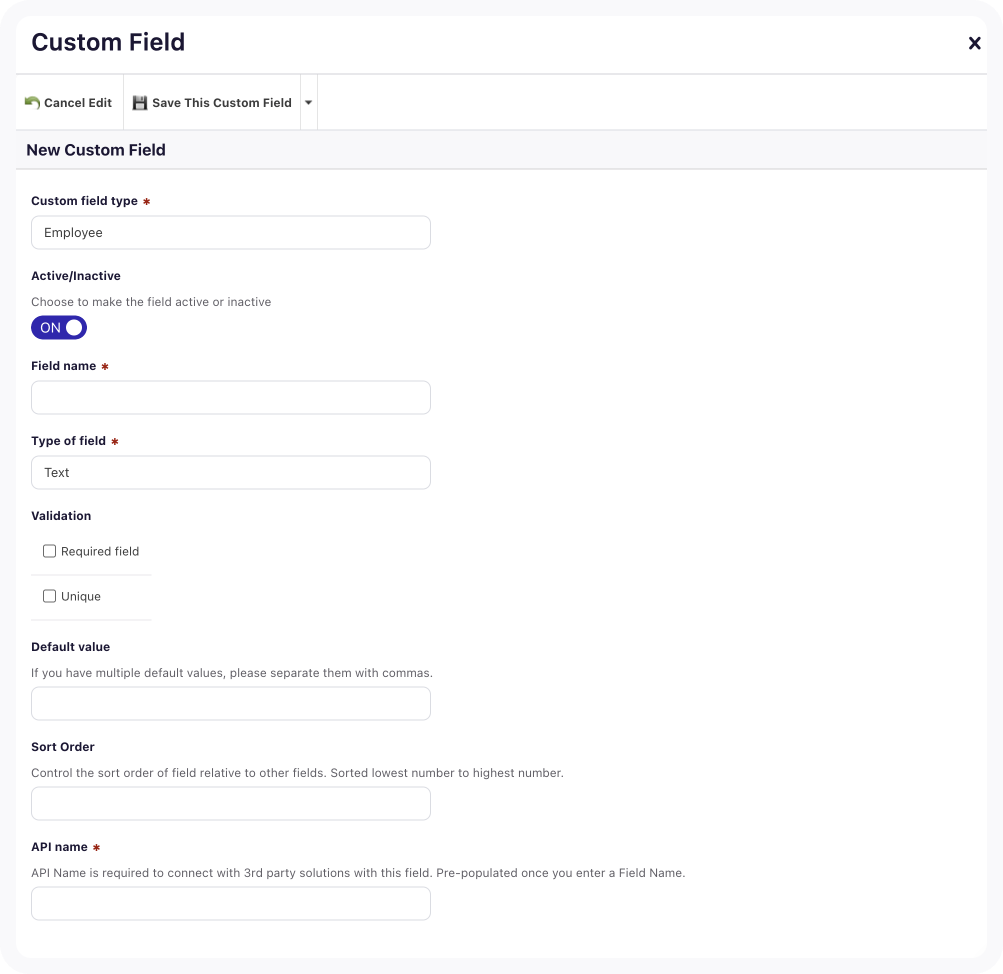1003x974 pixels.
Task: Click the Custom Field dialog title
Action: [x=108, y=42]
